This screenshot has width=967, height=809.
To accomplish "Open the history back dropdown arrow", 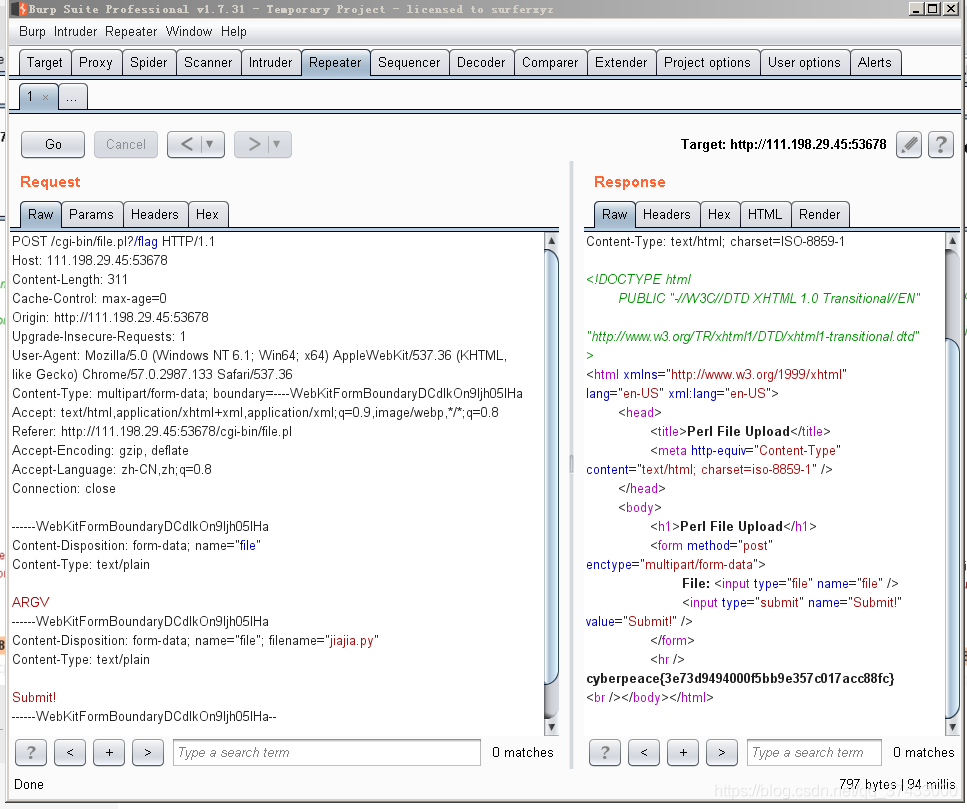I will (210, 144).
